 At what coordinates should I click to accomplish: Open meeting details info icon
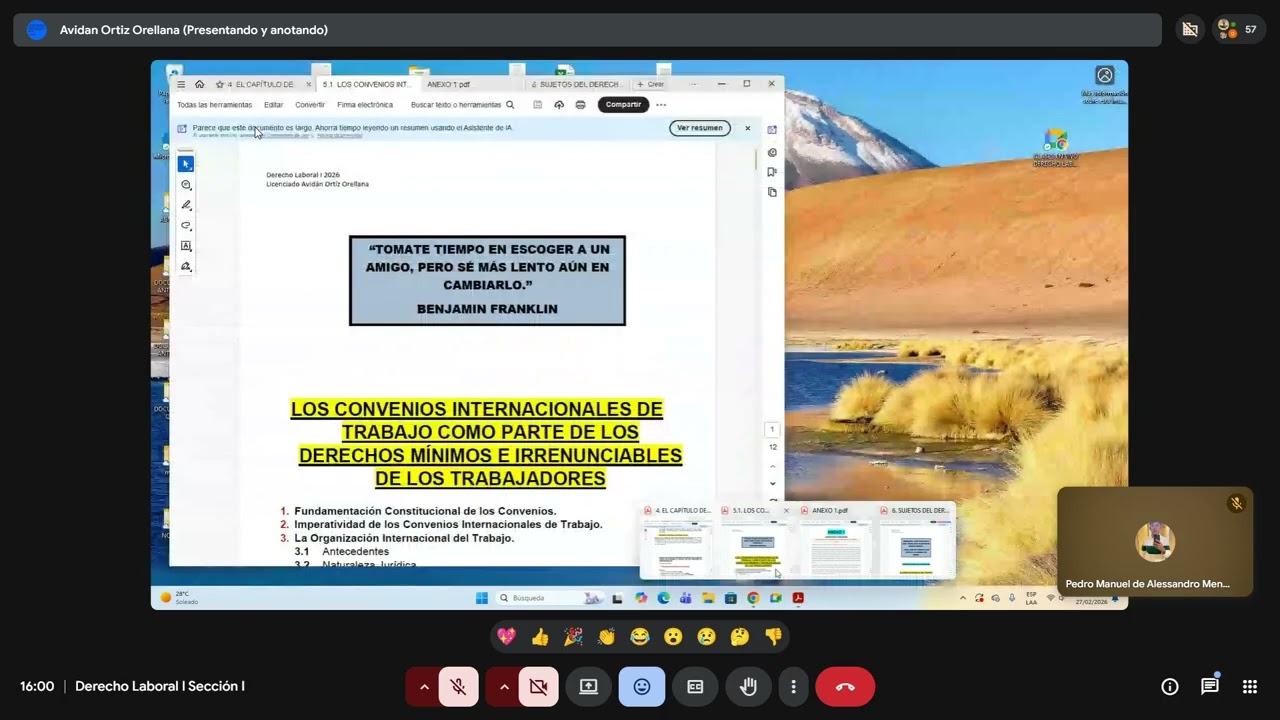point(1170,687)
